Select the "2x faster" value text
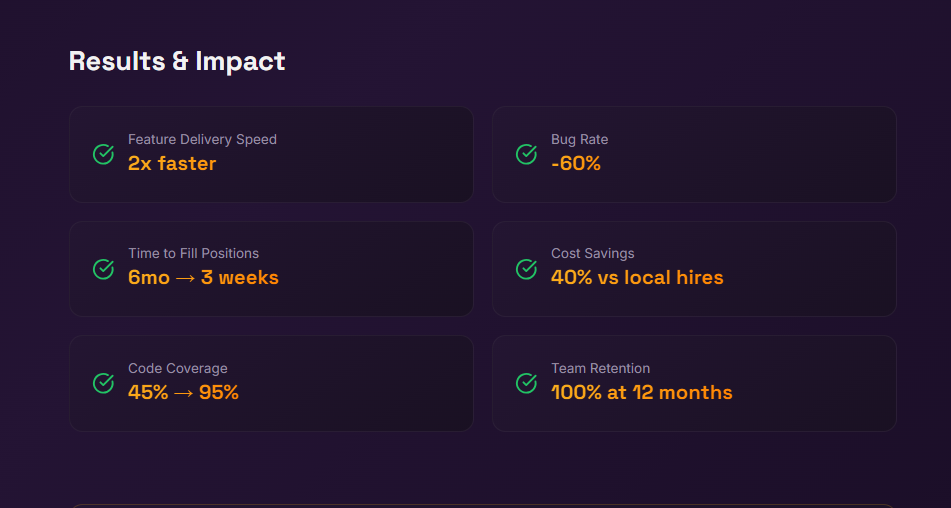The height and width of the screenshot is (508, 951). 172,163
